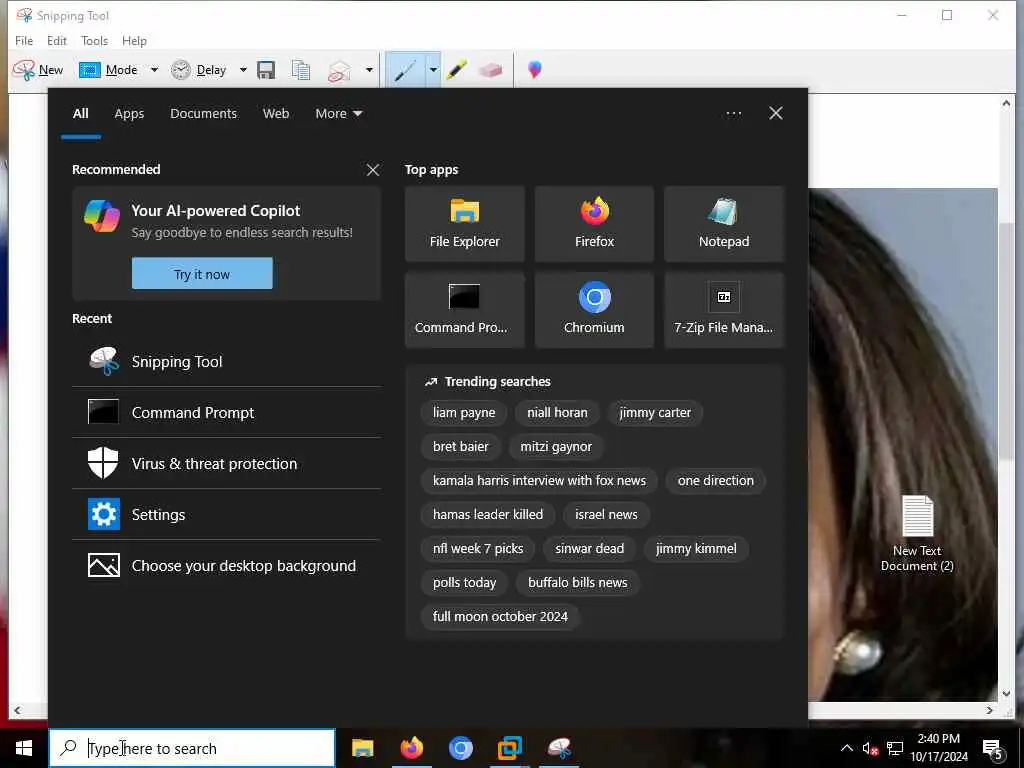Launch Firefox from Top apps
Viewport: 1024px width, 768px height.
tap(594, 224)
